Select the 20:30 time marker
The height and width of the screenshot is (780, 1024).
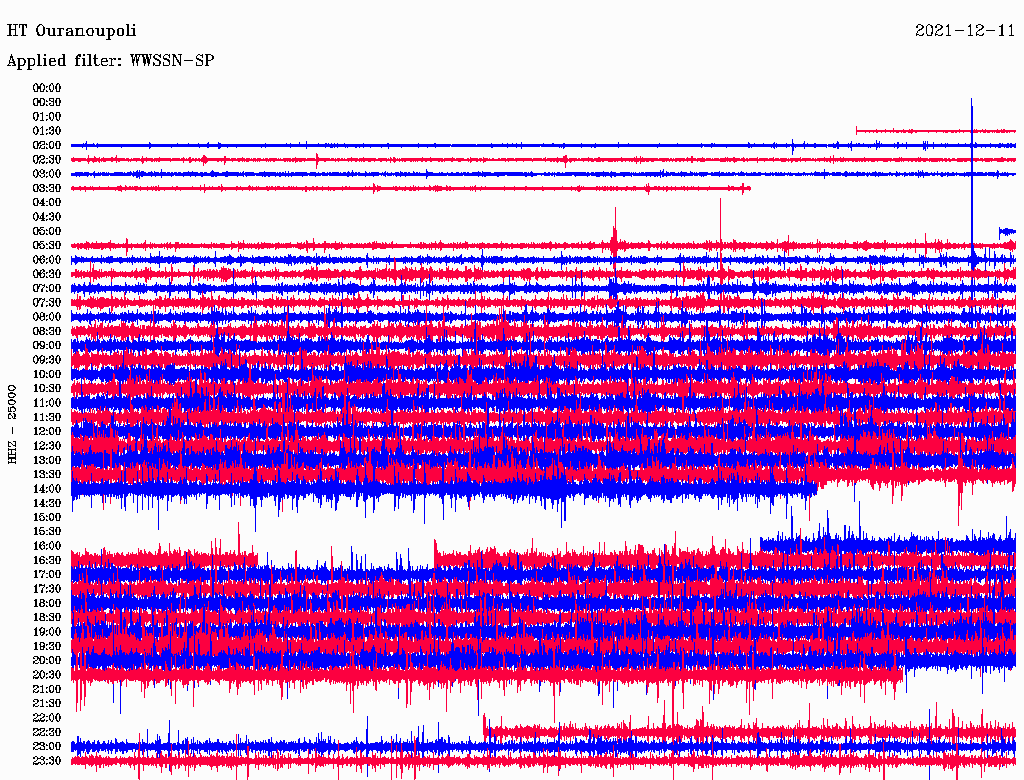47,674
